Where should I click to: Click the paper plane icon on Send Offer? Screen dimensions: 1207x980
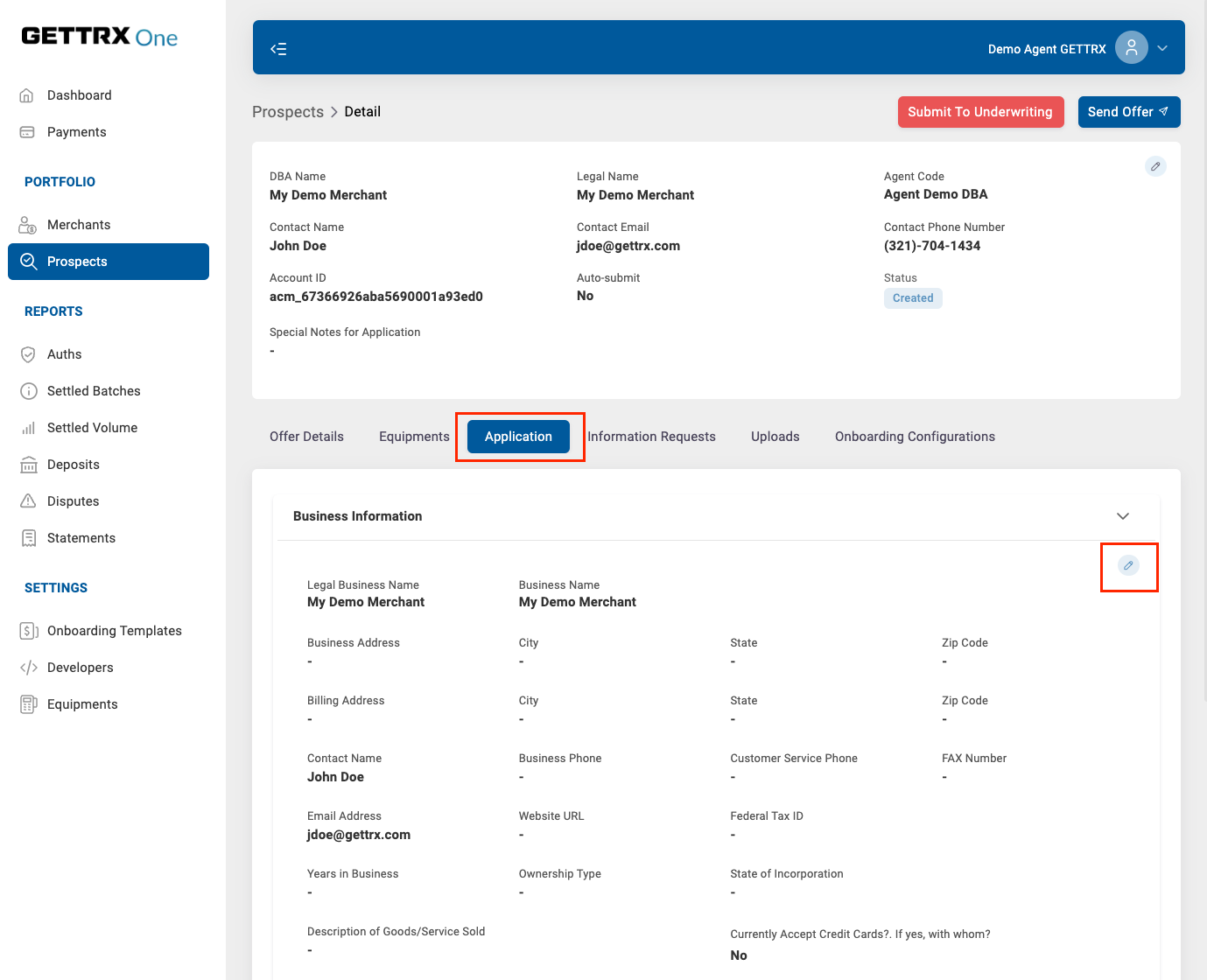(x=1163, y=112)
